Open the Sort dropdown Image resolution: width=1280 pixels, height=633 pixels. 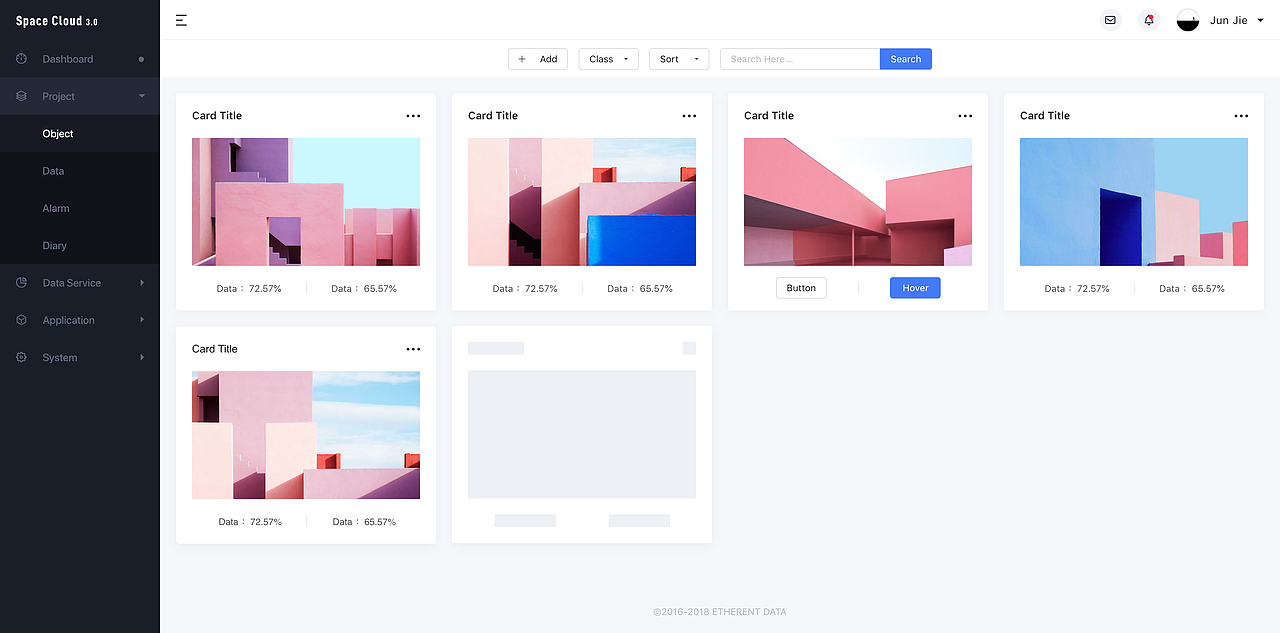point(679,59)
